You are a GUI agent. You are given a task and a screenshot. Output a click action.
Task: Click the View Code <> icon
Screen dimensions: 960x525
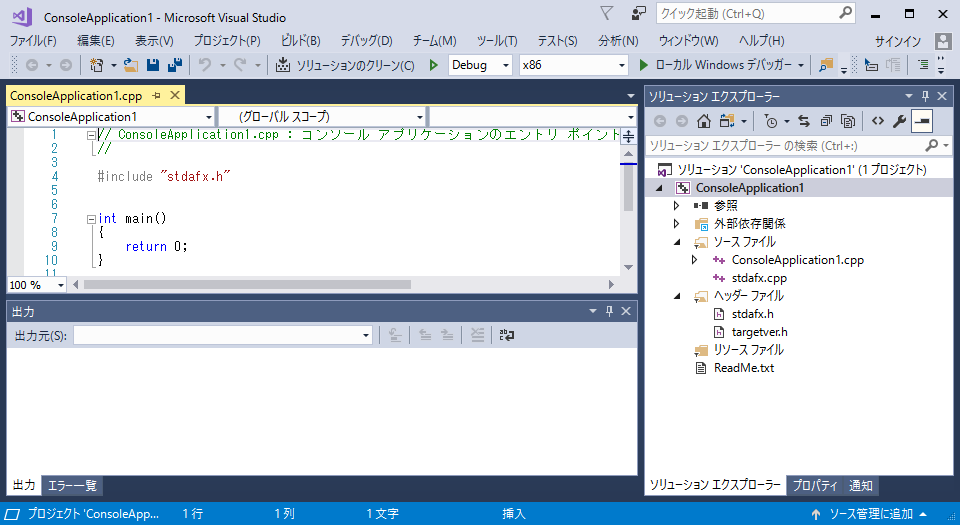[x=878, y=121]
